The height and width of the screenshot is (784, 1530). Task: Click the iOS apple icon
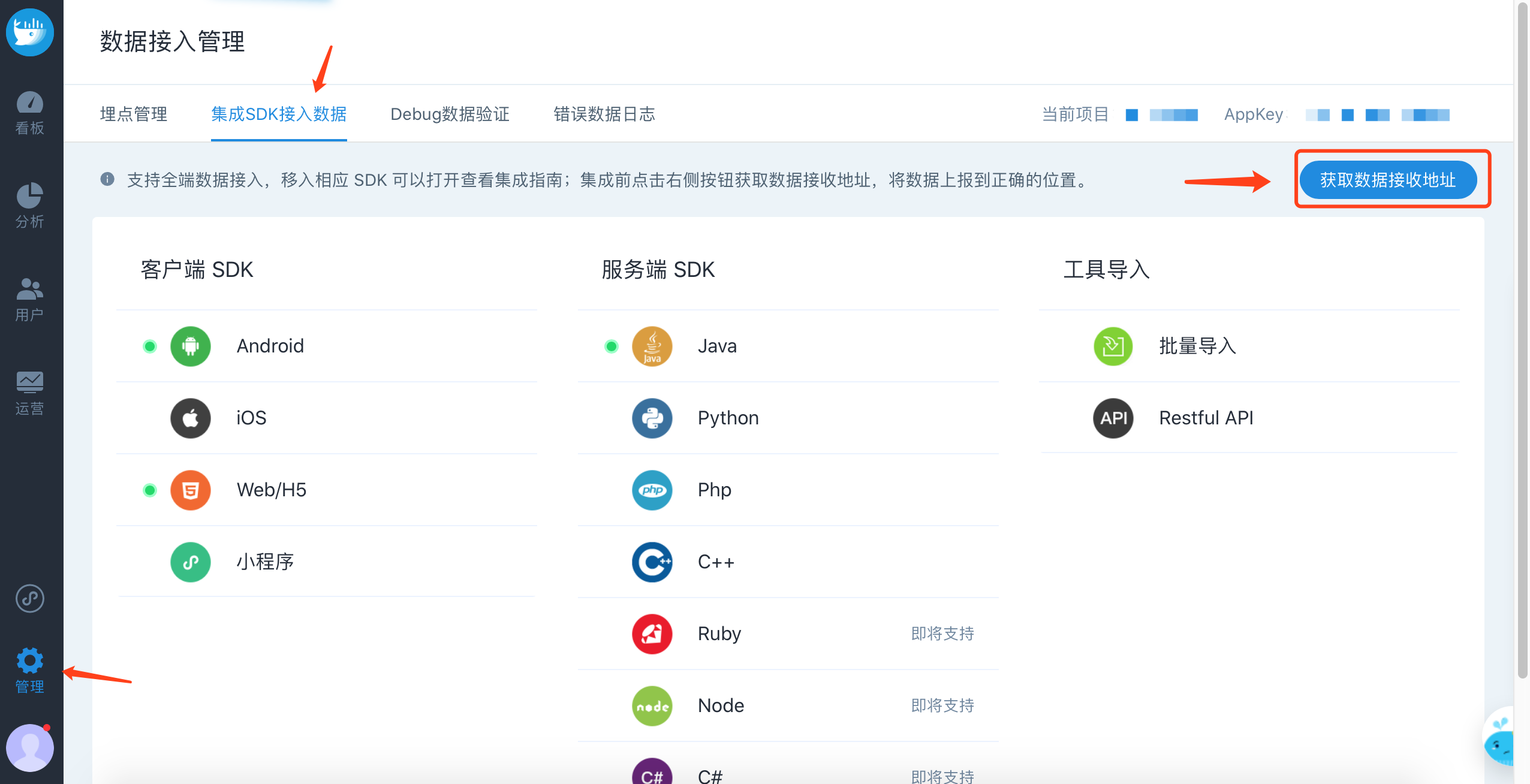pyautogui.click(x=191, y=418)
